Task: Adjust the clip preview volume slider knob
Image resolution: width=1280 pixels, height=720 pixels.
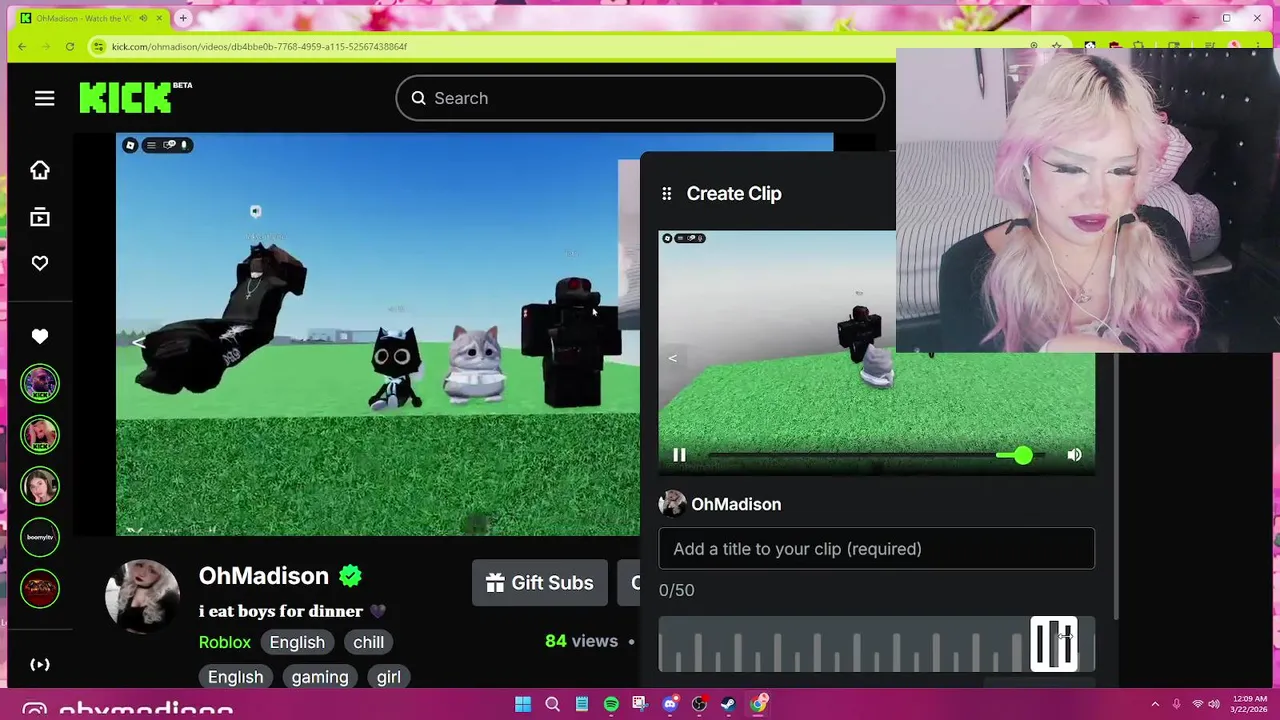Action: 1022,455
